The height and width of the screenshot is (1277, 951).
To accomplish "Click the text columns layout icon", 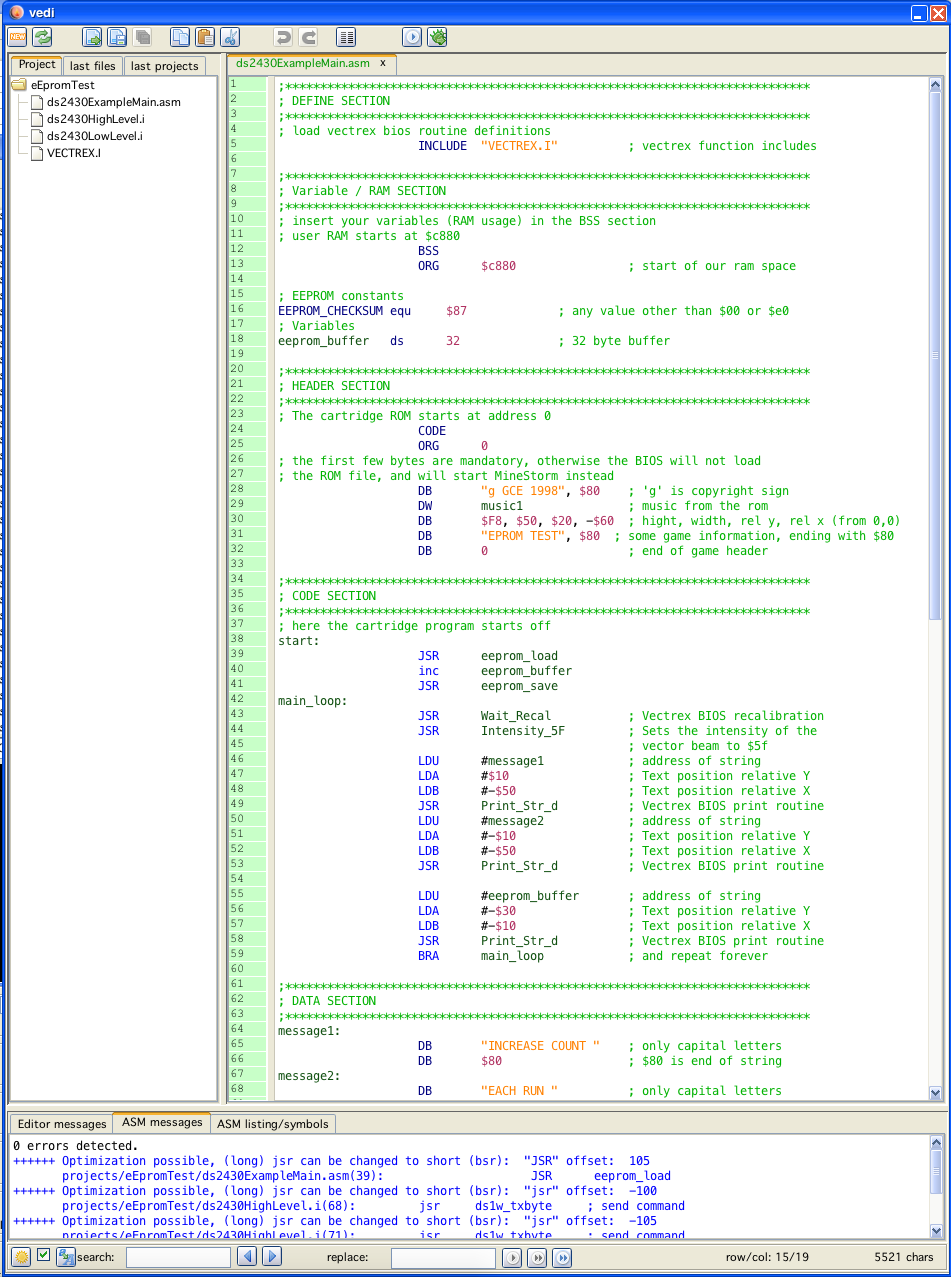I will [x=346, y=37].
